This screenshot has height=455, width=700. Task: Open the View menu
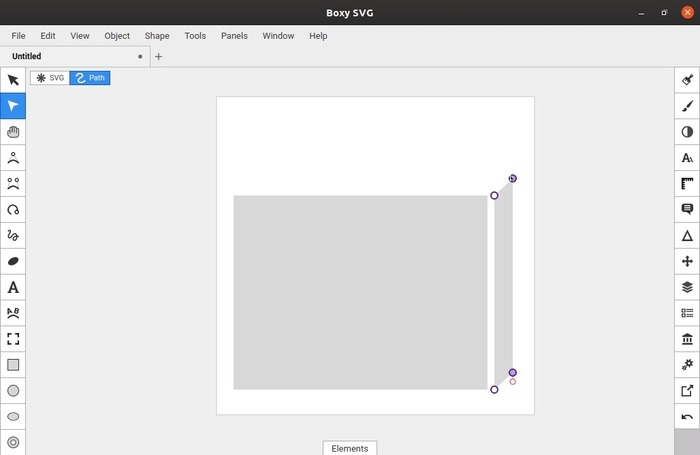coord(80,36)
